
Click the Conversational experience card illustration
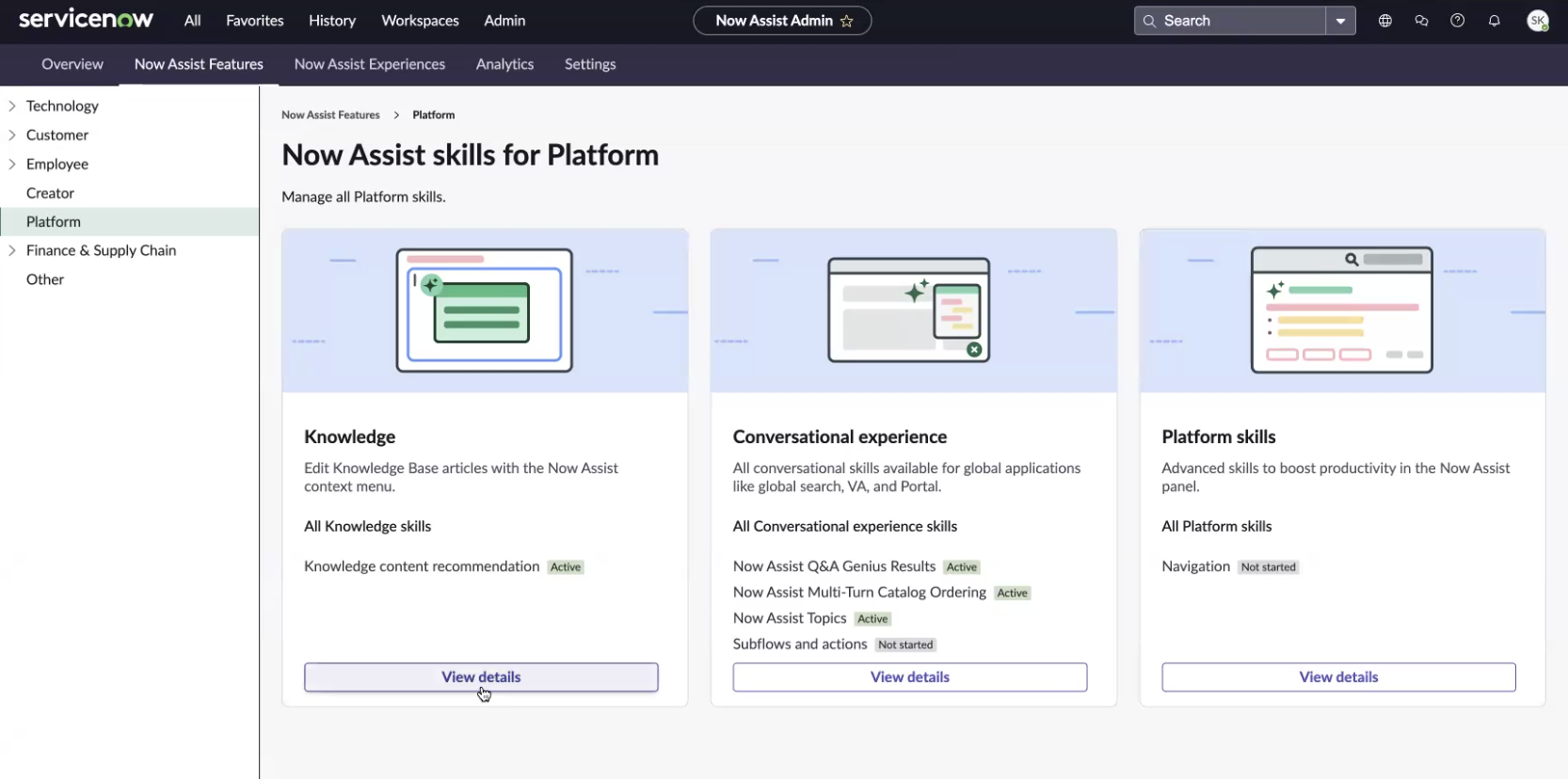coord(914,310)
